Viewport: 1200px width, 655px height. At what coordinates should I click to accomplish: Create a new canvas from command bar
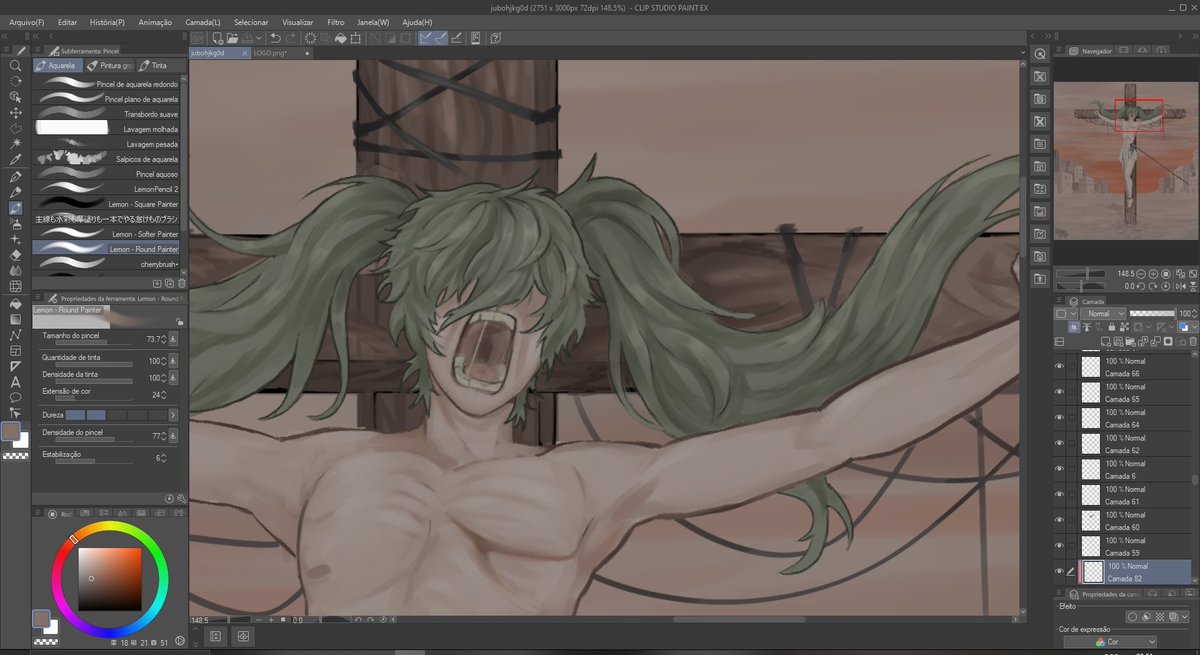(x=218, y=39)
